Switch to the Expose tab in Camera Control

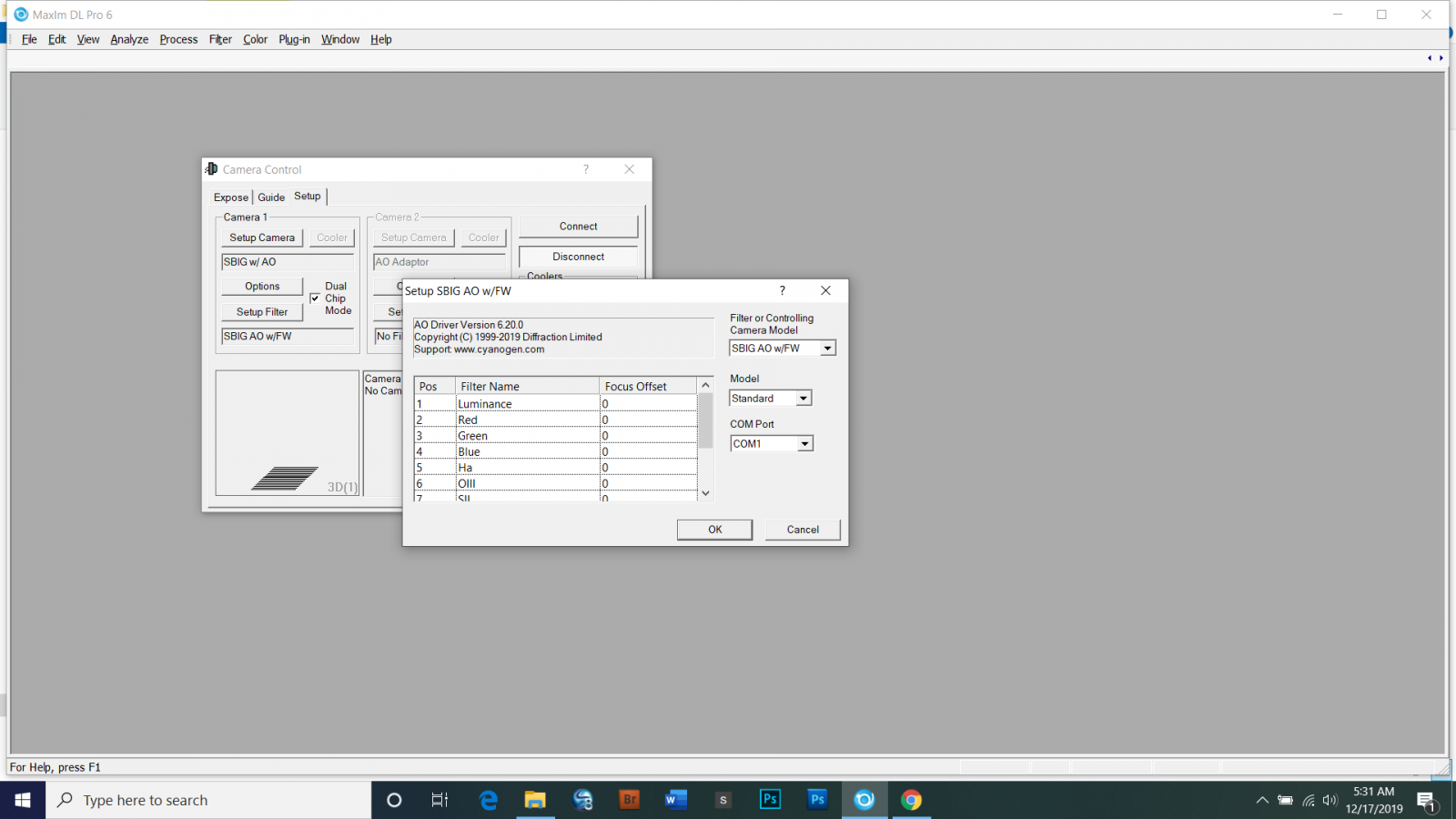point(231,197)
